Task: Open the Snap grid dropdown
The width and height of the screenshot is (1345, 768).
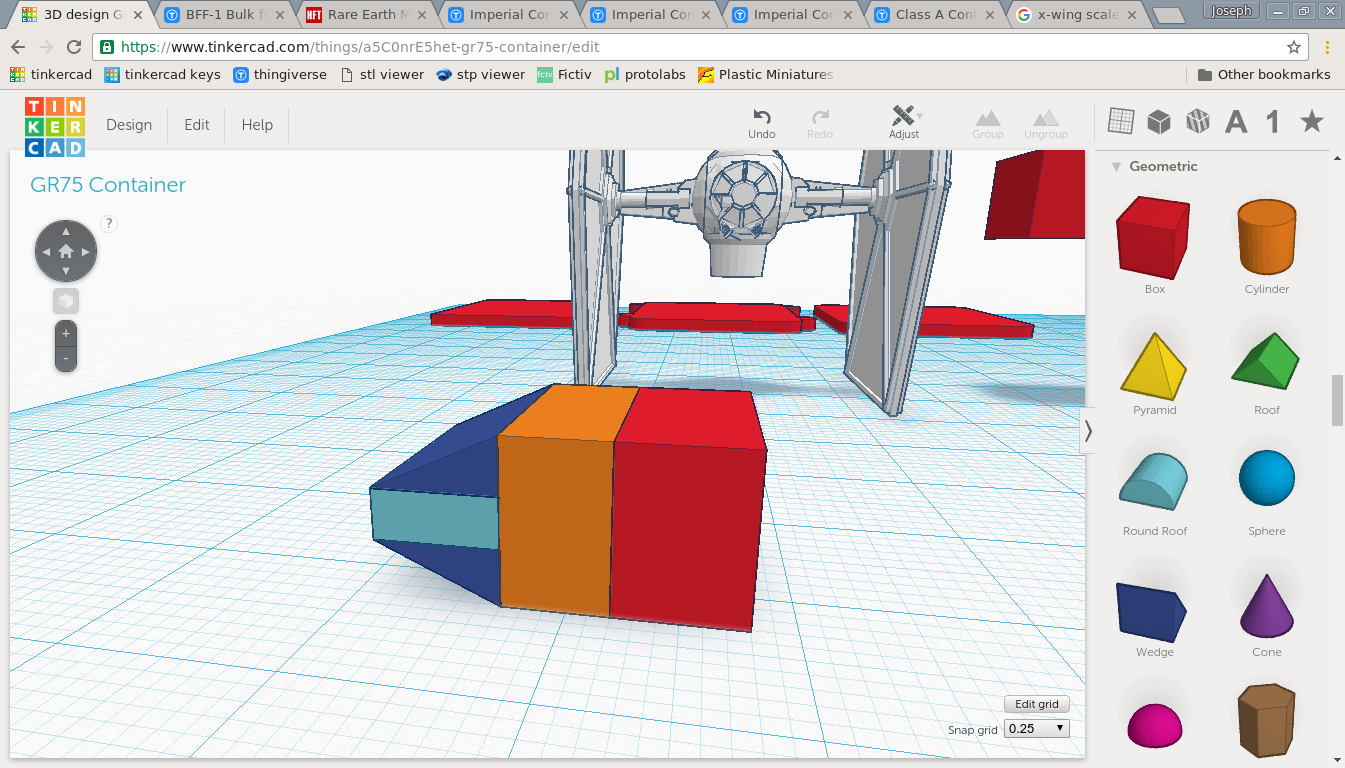Action: tap(1036, 729)
